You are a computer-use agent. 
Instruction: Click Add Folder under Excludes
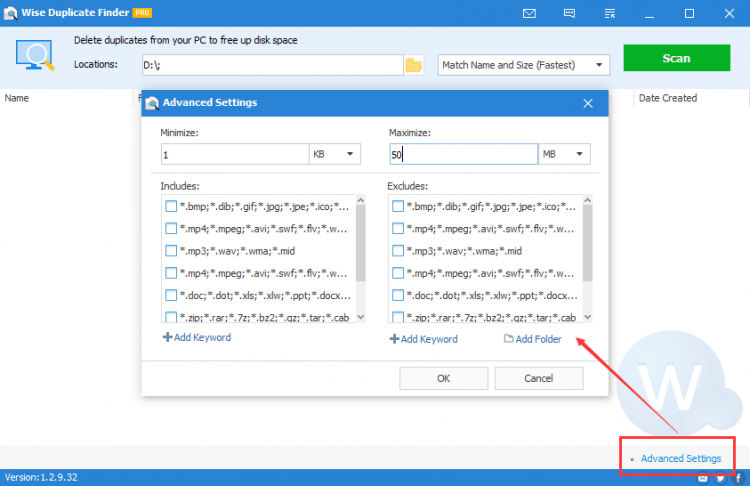[533, 339]
